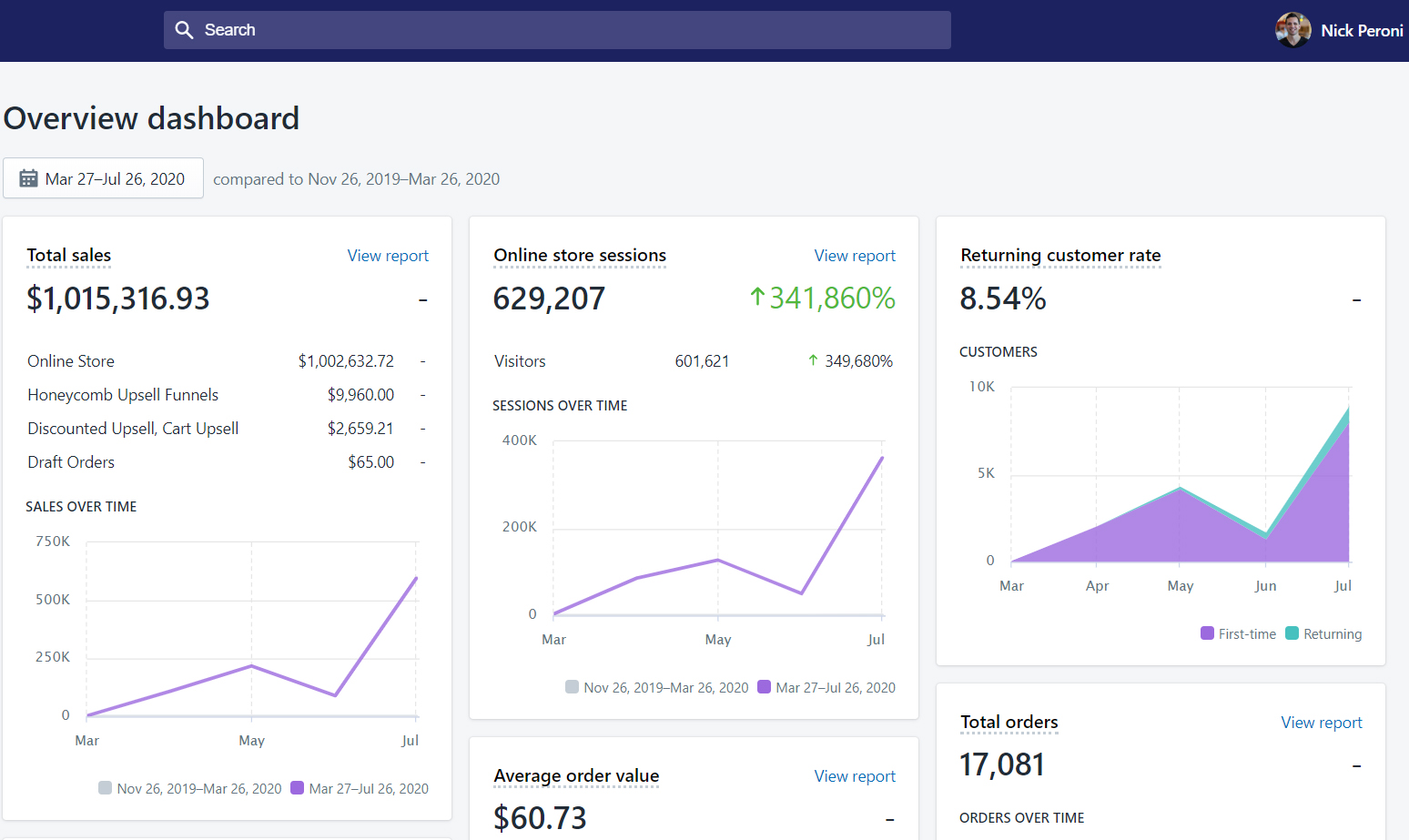Click the Returning legend color swatch
Screen dimensions: 1409x840
click(1292, 633)
